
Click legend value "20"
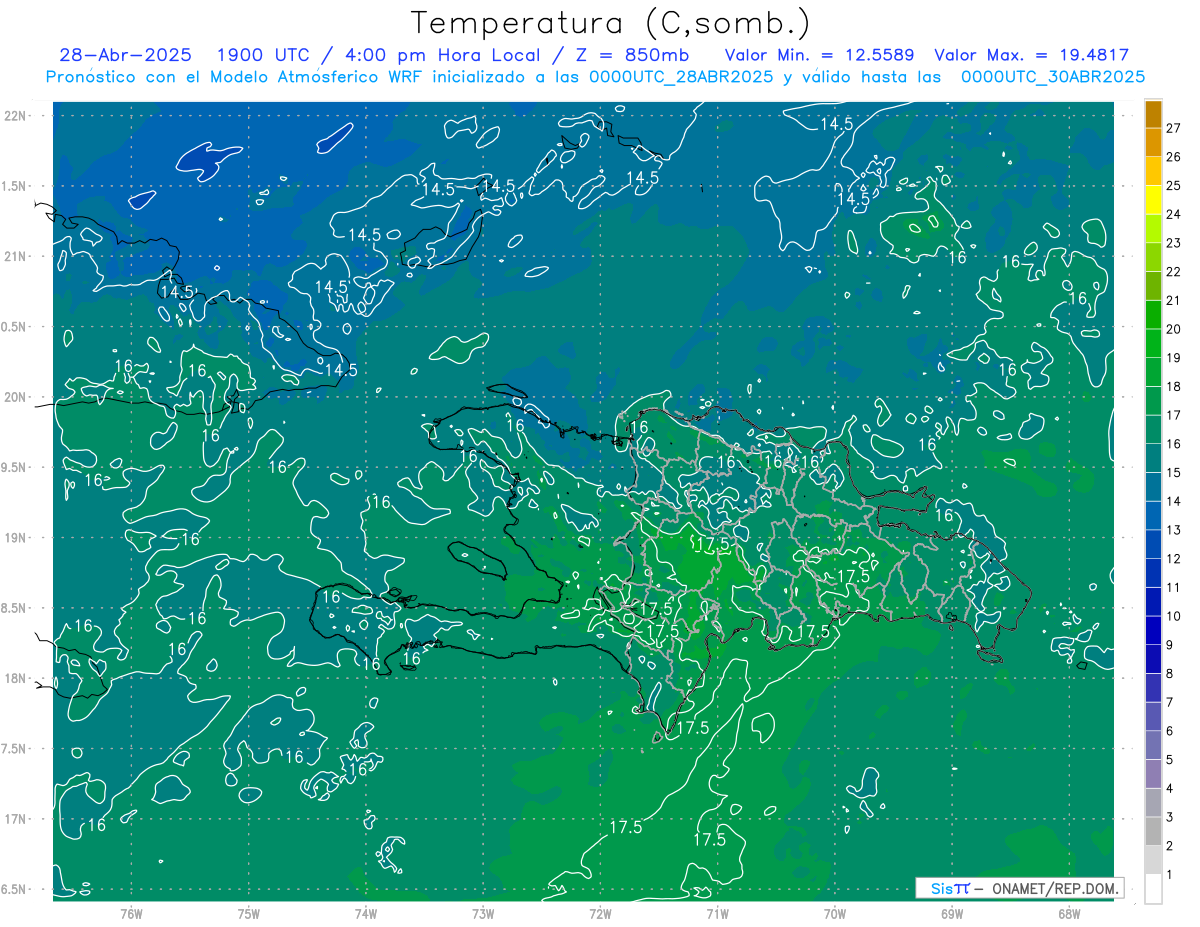click(1174, 329)
